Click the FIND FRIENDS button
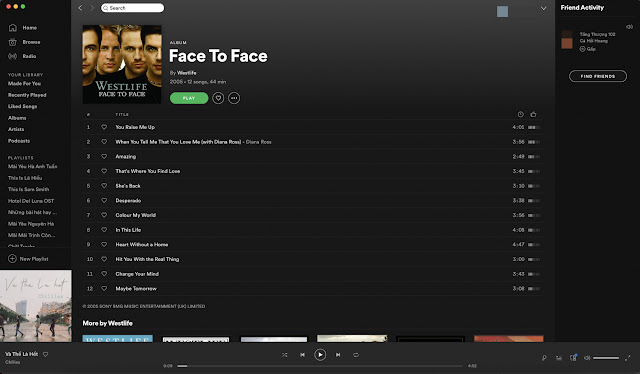Viewport: 640px width, 374px height. click(598, 76)
